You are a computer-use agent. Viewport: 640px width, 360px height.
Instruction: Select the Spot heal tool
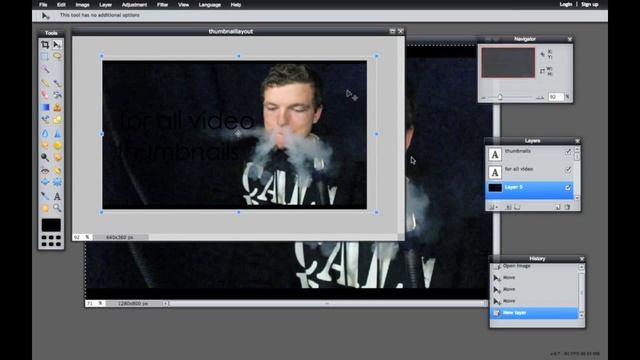tap(57, 170)
